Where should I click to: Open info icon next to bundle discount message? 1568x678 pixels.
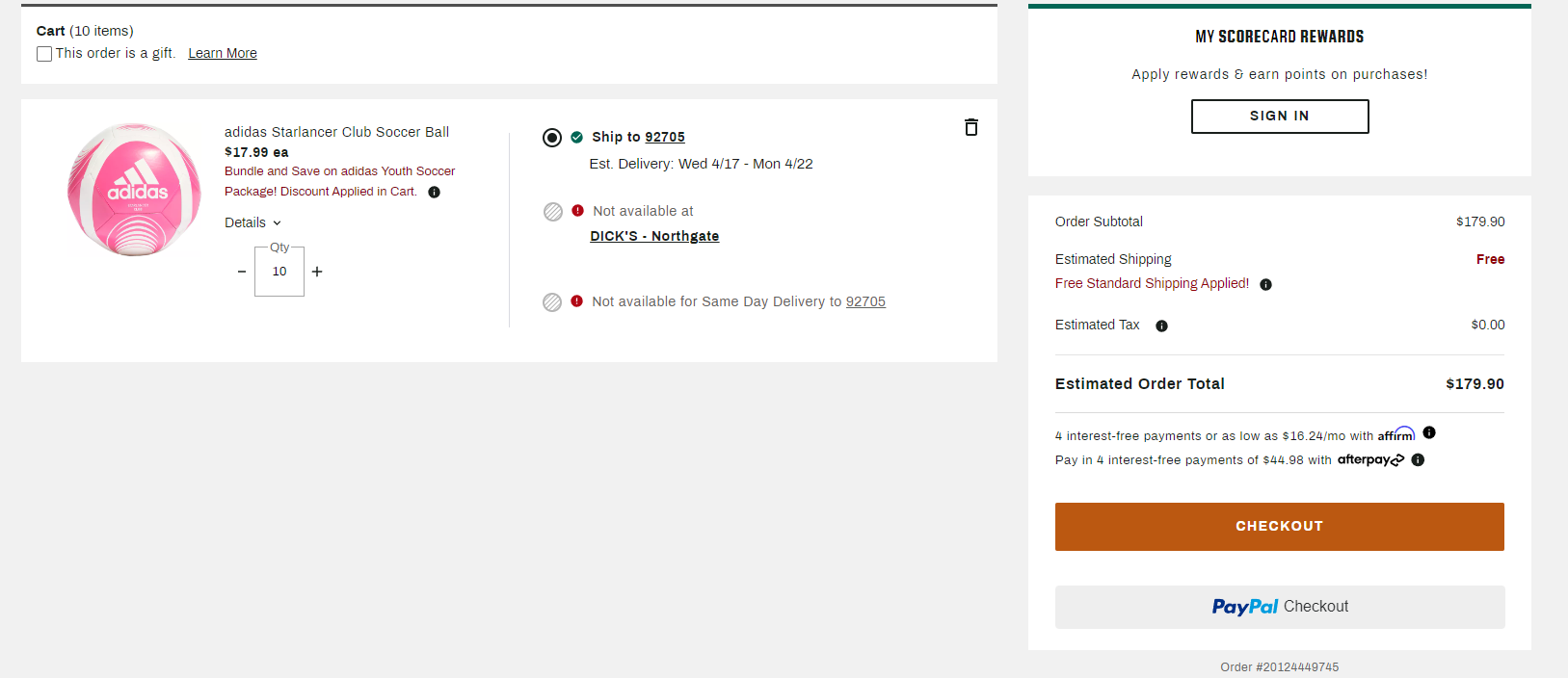coord(434,192)
